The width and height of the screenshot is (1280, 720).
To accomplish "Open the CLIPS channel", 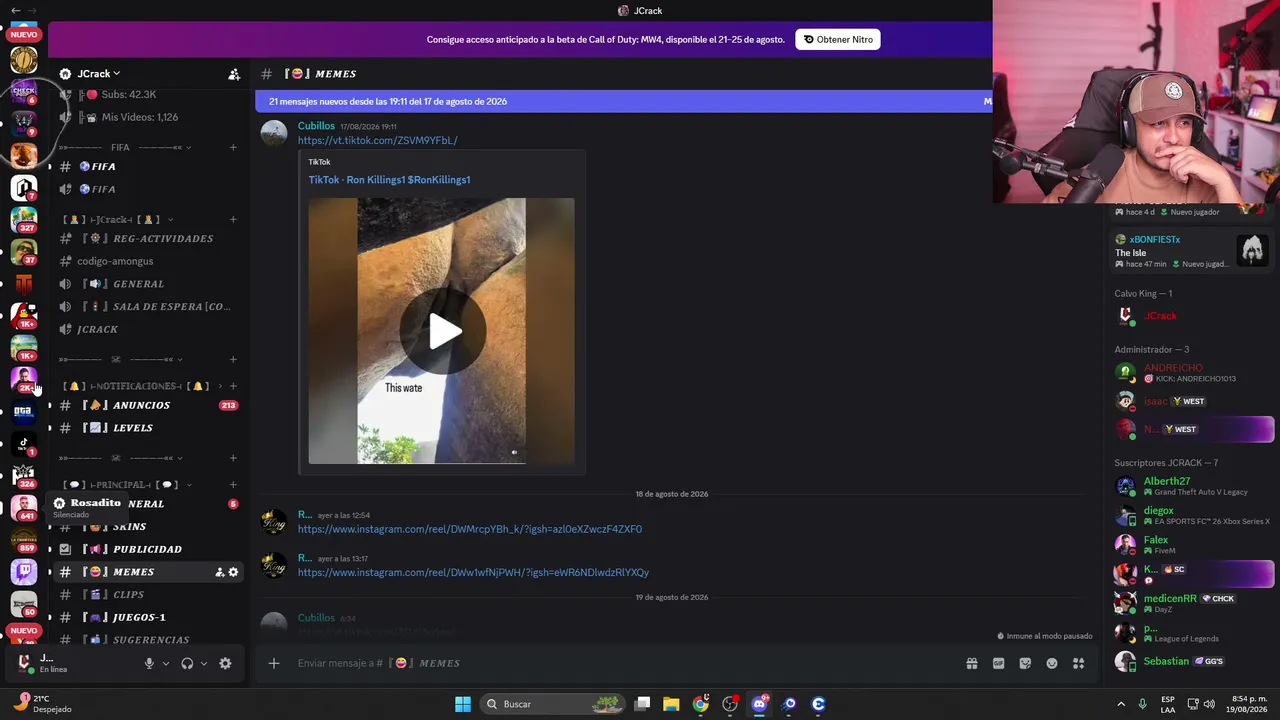I will point(146,595).
